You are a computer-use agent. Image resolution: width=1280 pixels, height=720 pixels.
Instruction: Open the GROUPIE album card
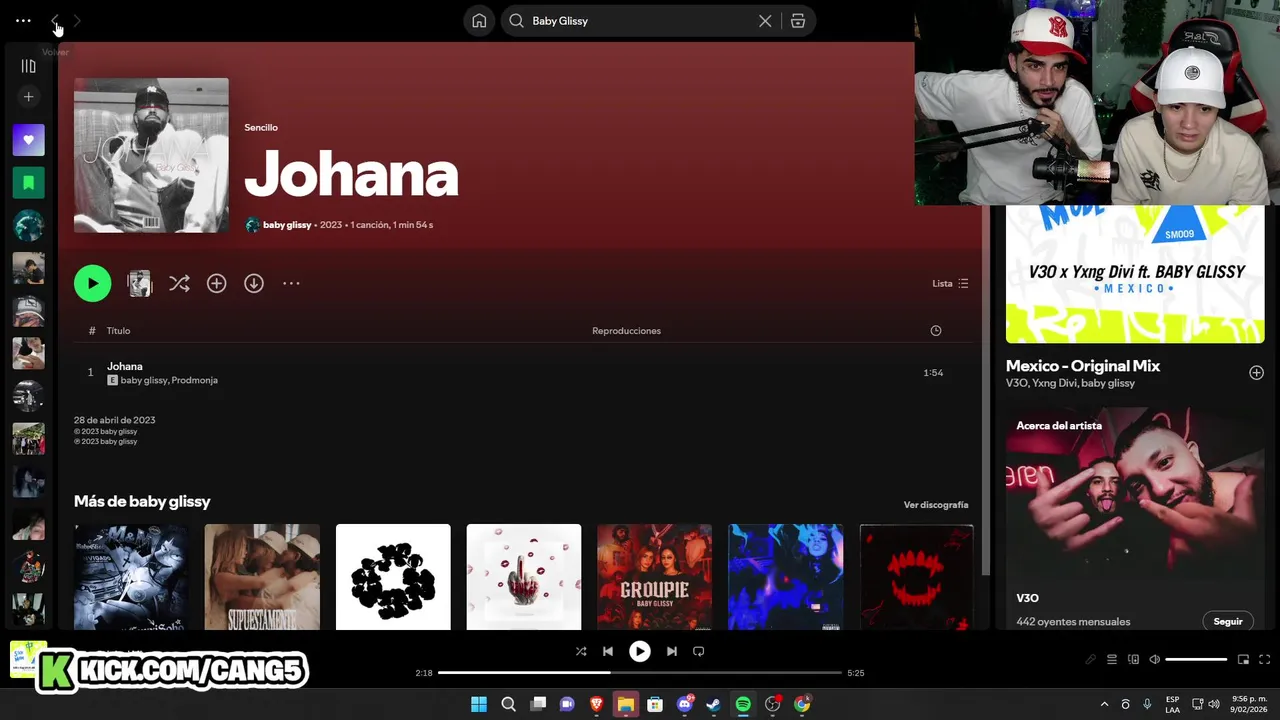click(654, 577)
